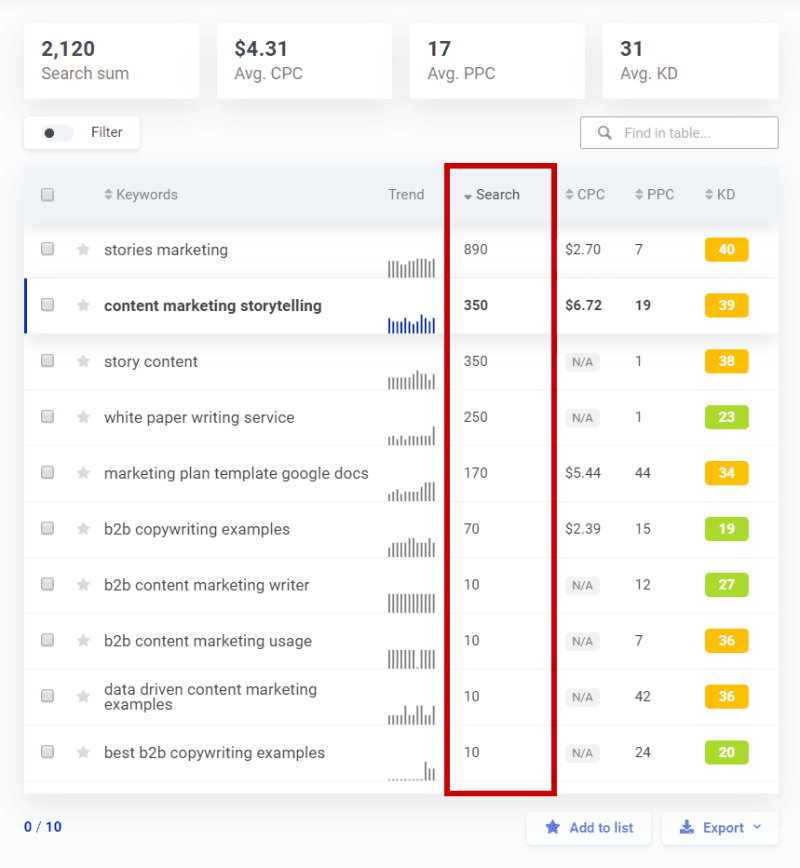Viewport: 800px width, 868px height.
Task: Tick checkbox for 'content marketing storytelling'
Action: pyautogui.click(x=47, y=306)
